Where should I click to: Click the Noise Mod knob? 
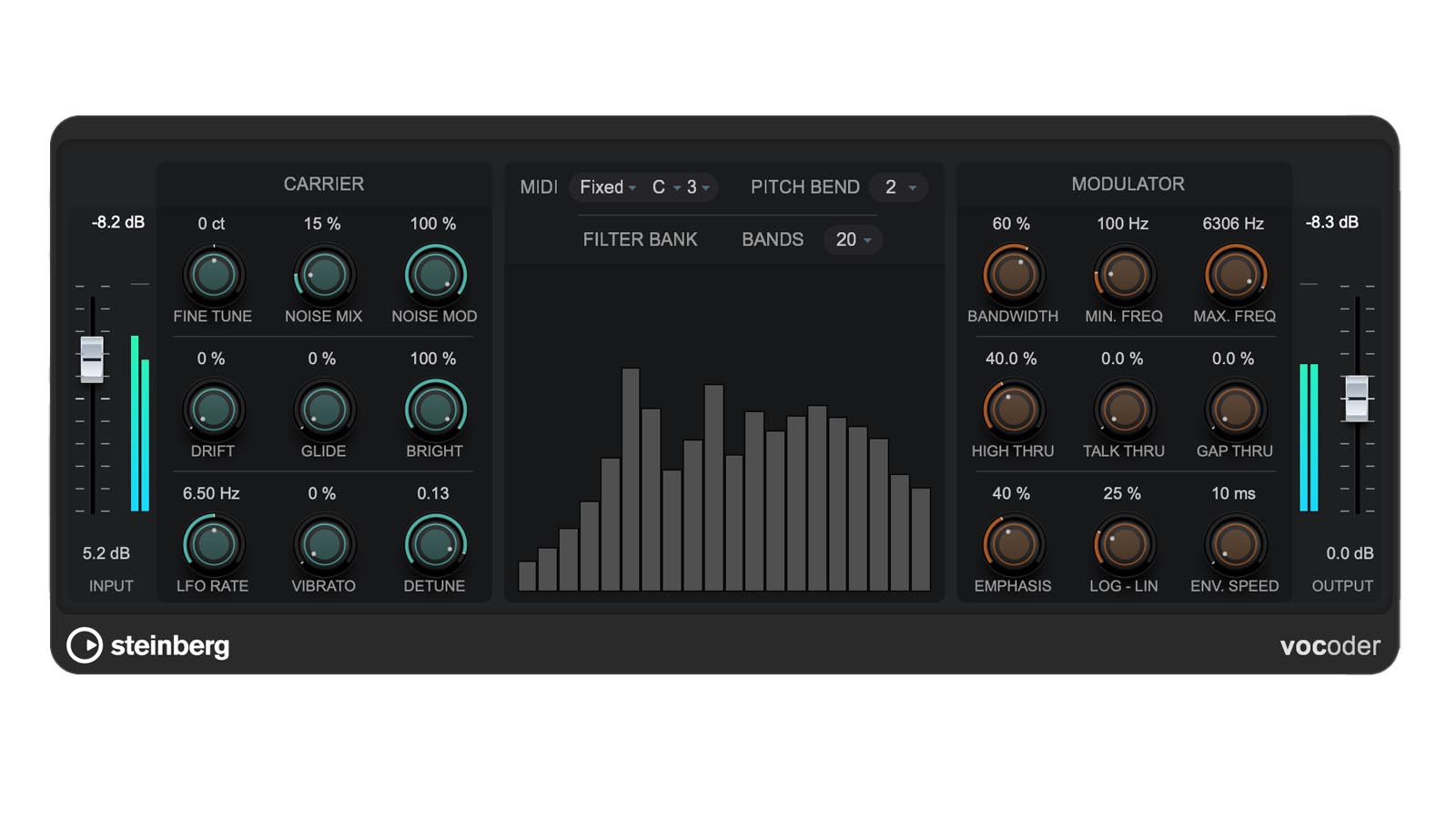point(435,275)
